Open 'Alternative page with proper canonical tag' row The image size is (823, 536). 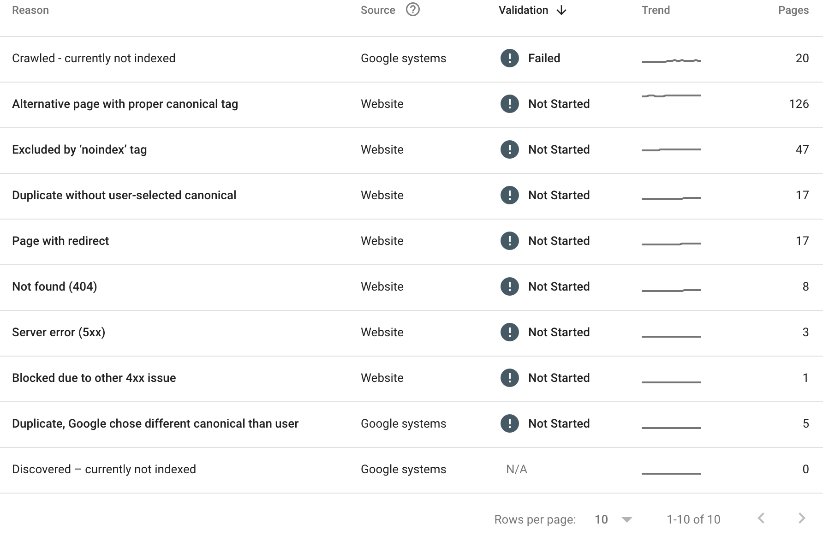pyautogui.click(x=125, y=104)
